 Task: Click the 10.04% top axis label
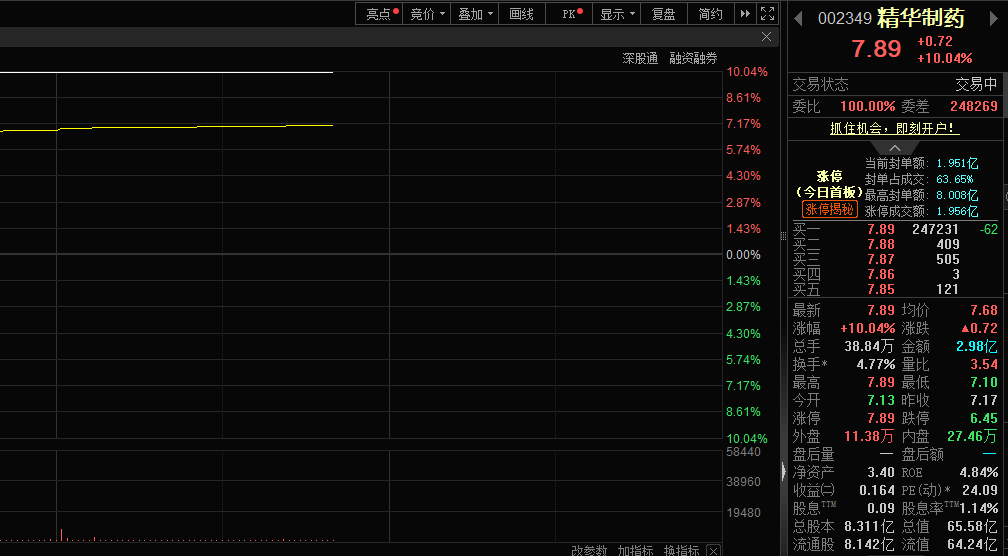point(747,72)
